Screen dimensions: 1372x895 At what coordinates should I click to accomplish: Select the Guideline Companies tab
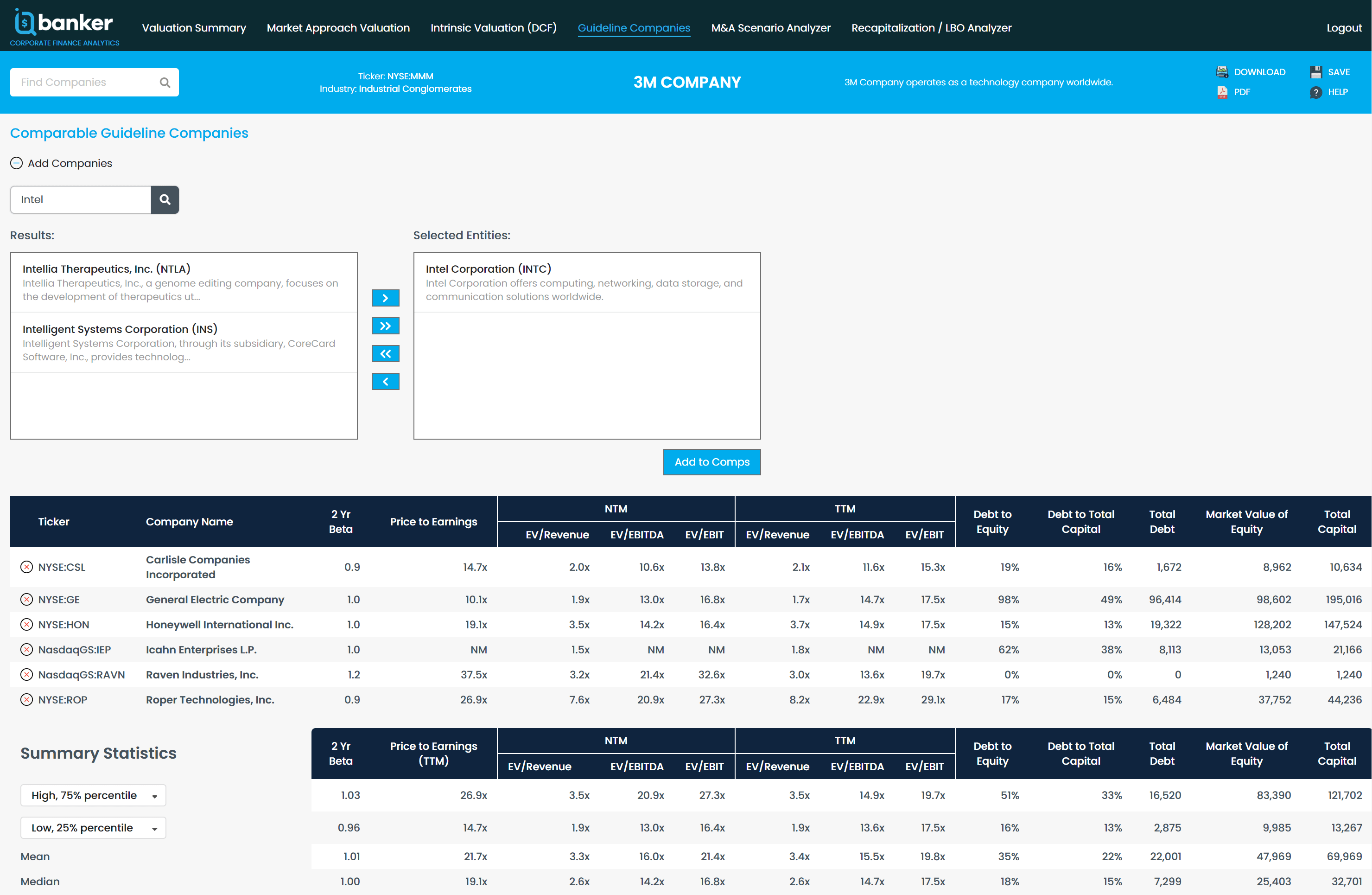pos(634,28)
